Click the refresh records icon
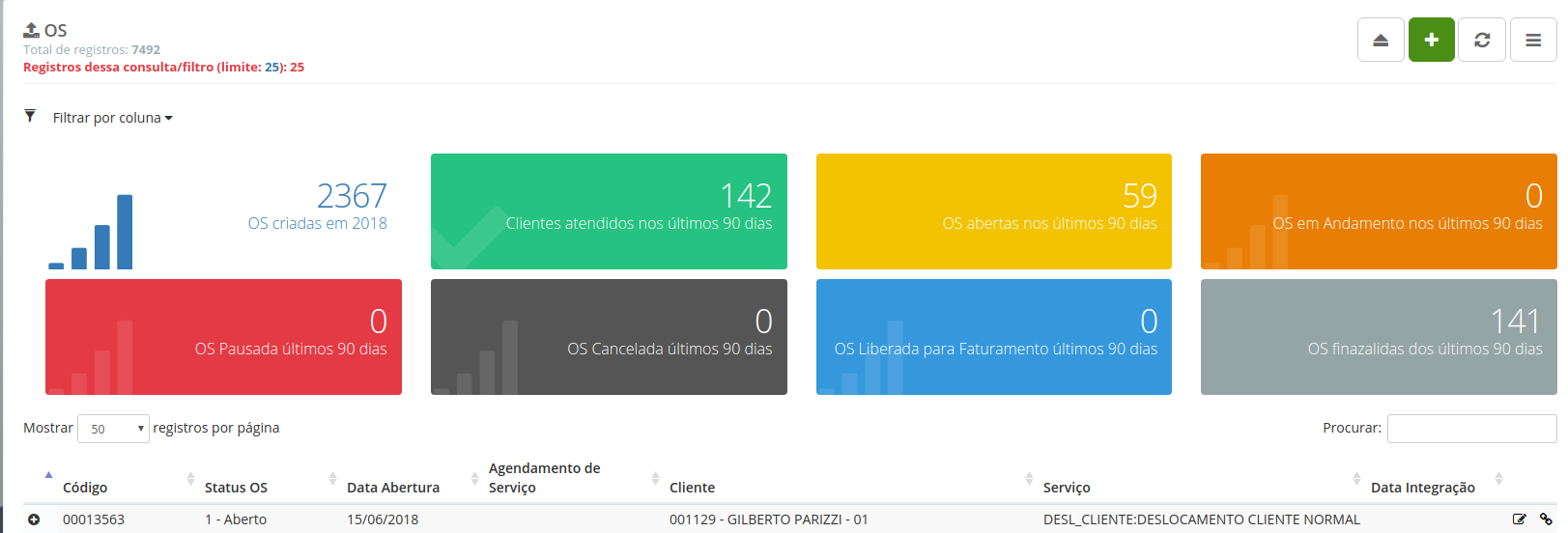 tap(1481, 41)
